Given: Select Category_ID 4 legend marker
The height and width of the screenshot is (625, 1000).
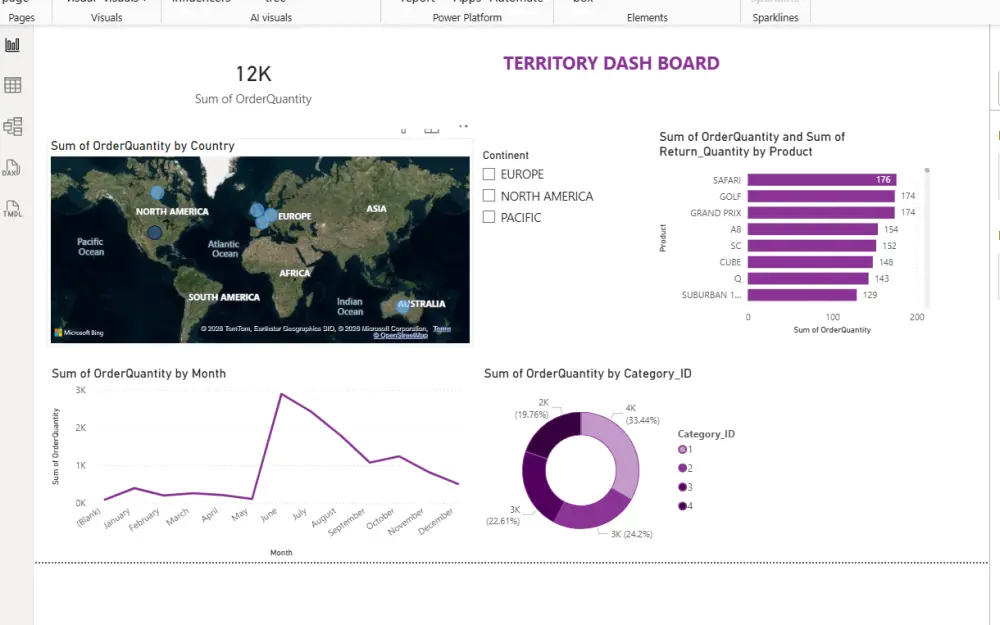Looking at the screenshot, I should [682, 506].
